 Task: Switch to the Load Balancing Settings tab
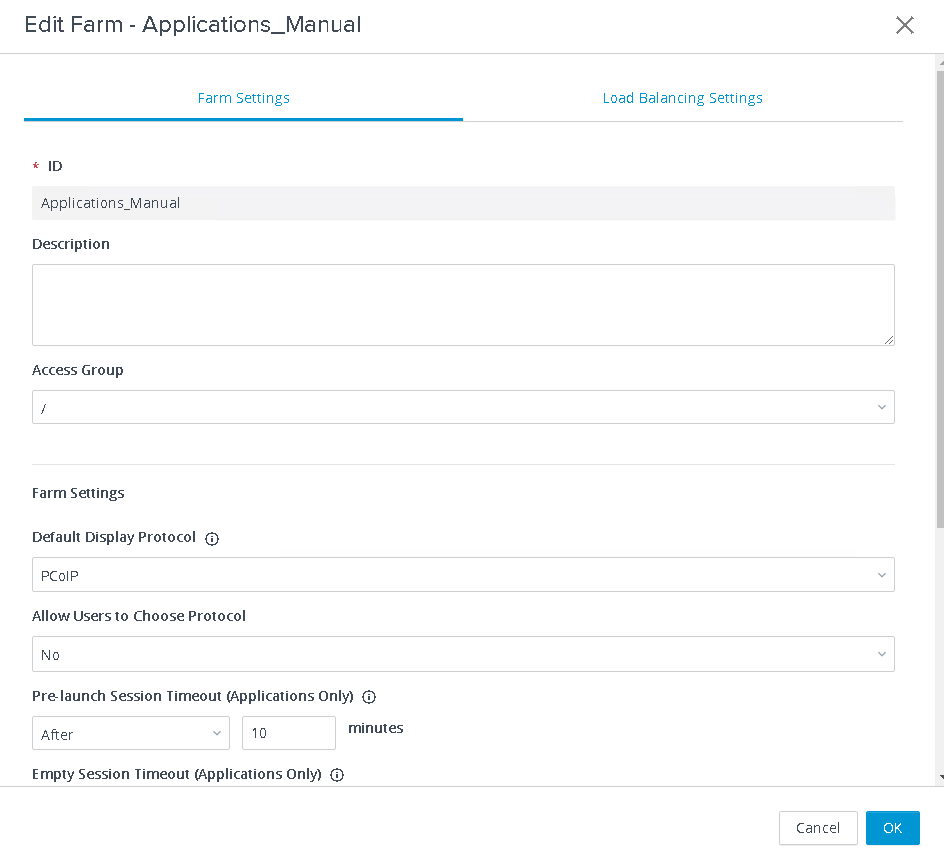(x=683, y=98)
